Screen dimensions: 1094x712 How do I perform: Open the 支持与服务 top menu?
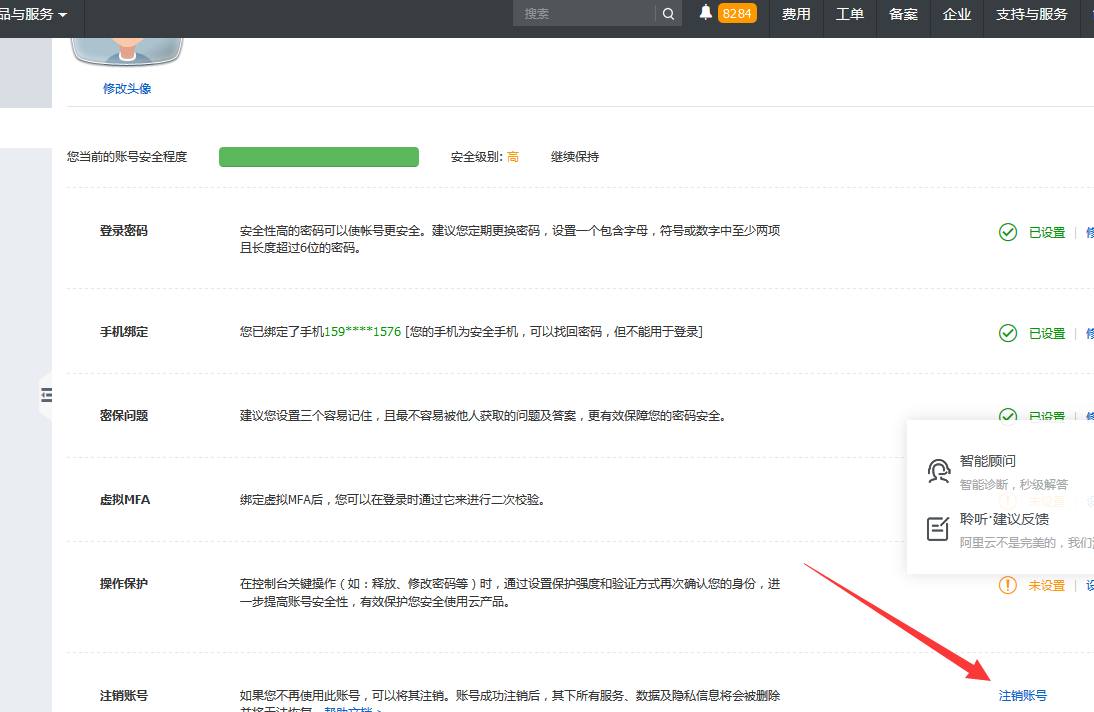point(1032,14)
